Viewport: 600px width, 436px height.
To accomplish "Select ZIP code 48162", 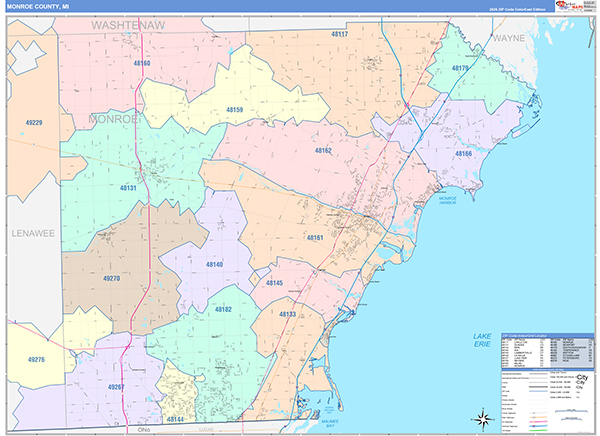I will (323, 150).
